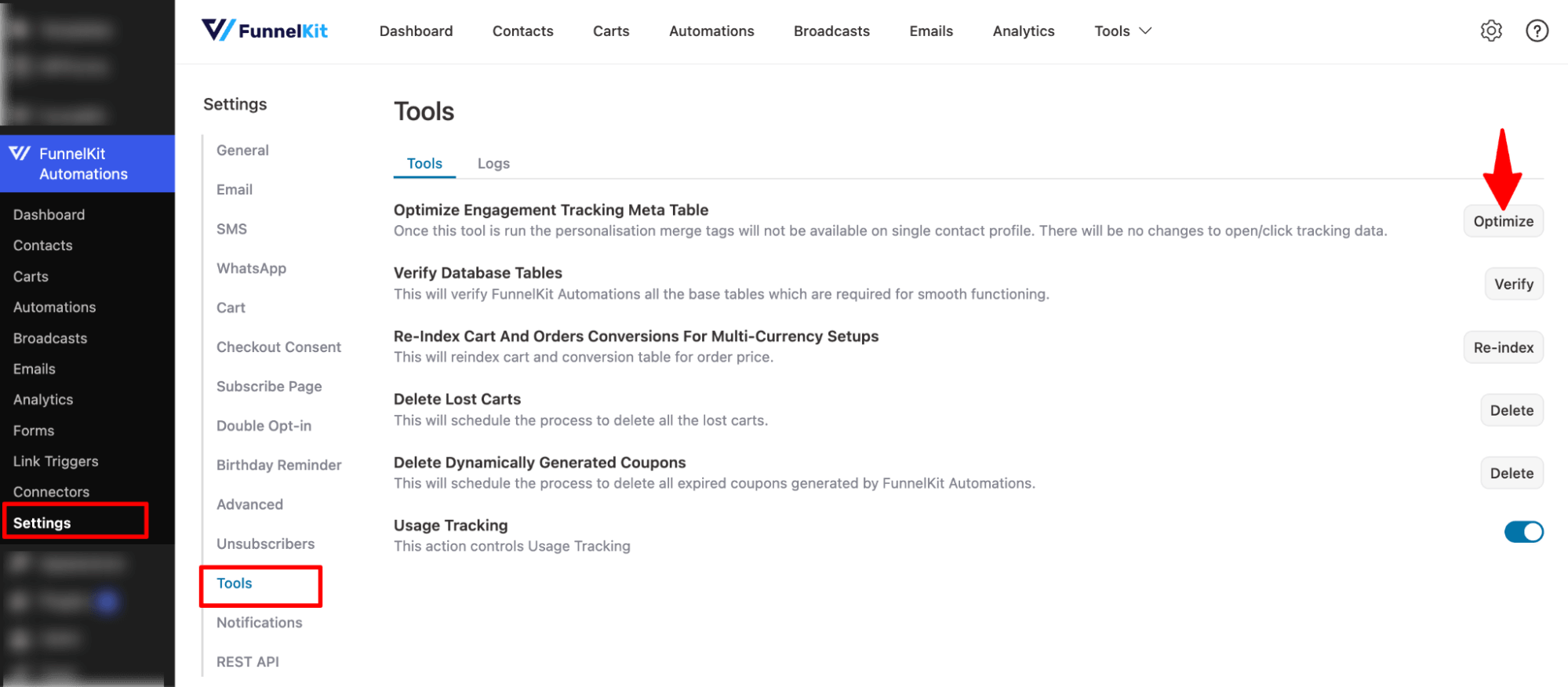Open REST API settings section

pyautogui.click(x=247, y=661)
